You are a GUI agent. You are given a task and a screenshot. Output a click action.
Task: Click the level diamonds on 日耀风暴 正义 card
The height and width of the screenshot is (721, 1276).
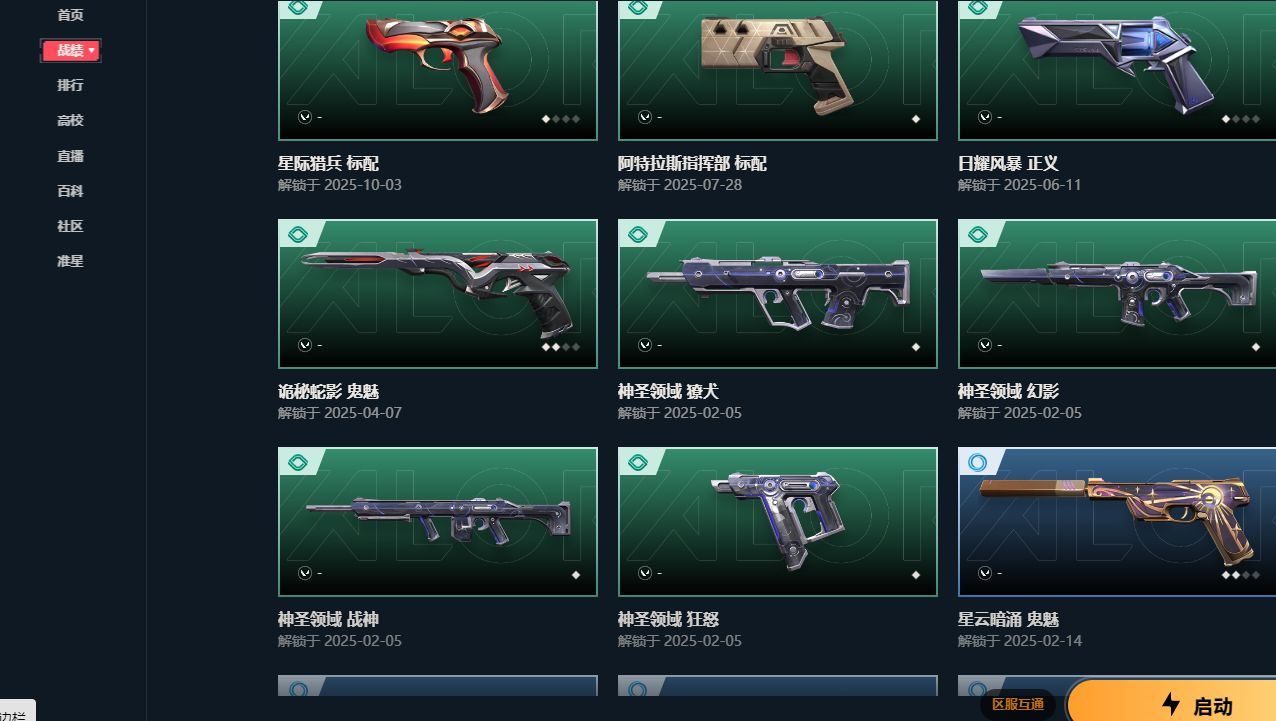pyautogui.click(x=1241, y=119)
